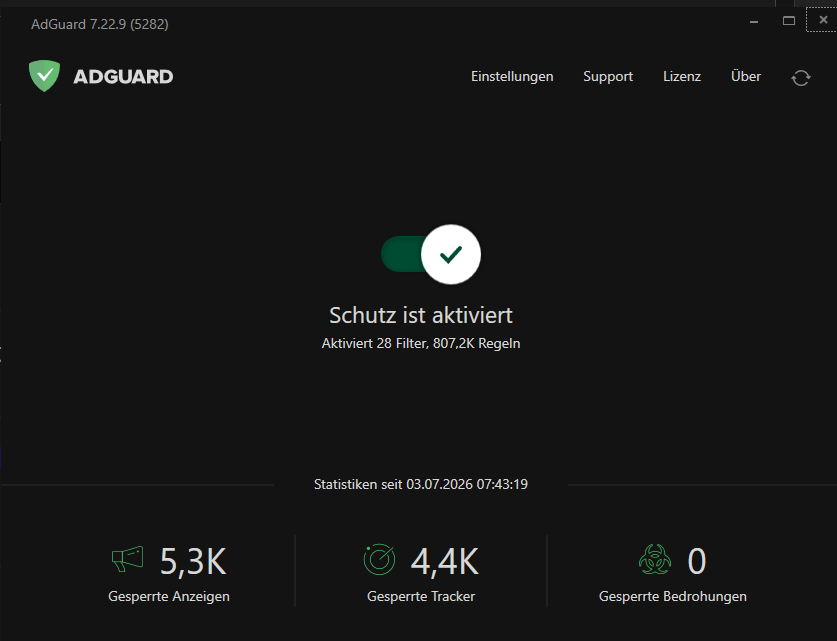Click the ADGUARD wordmark text

[x=123, y=76]
